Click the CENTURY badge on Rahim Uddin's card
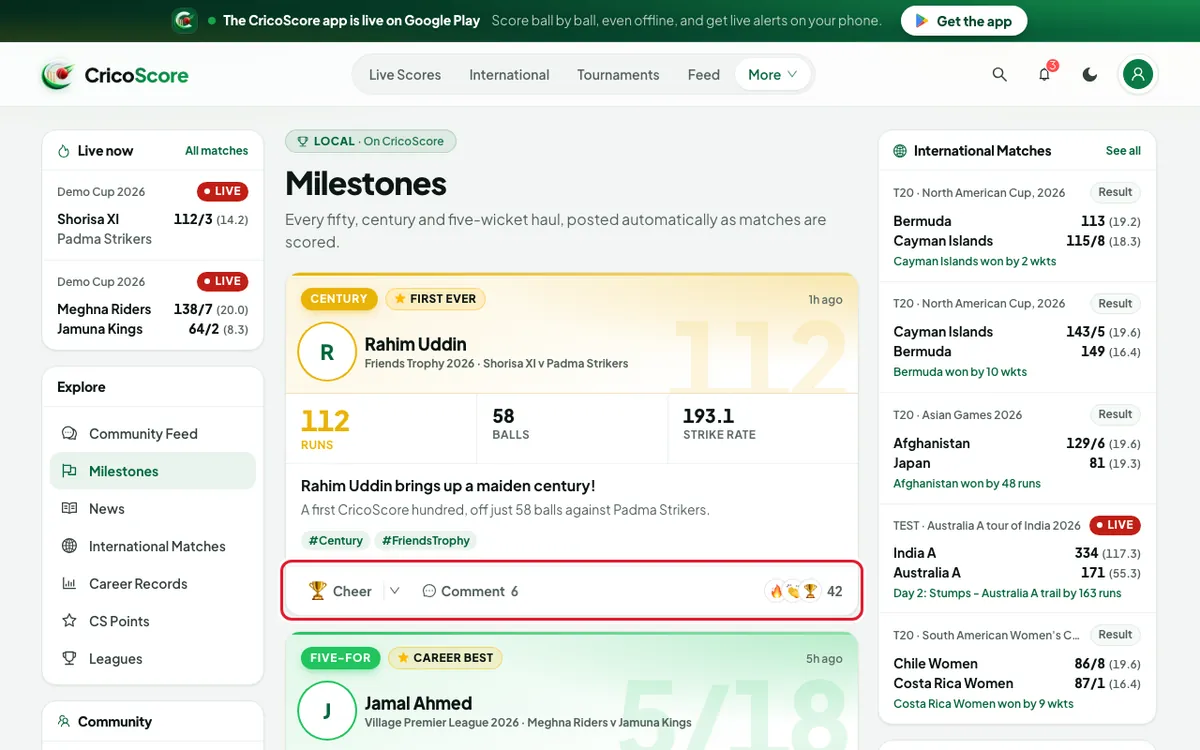Image resolution: width=1200 pixels, height=750 pixels. pyautogui.click(x=339, y=299)
